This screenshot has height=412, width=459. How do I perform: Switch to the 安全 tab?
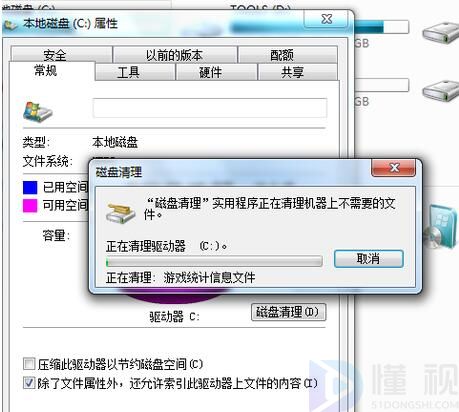(55, 55)
